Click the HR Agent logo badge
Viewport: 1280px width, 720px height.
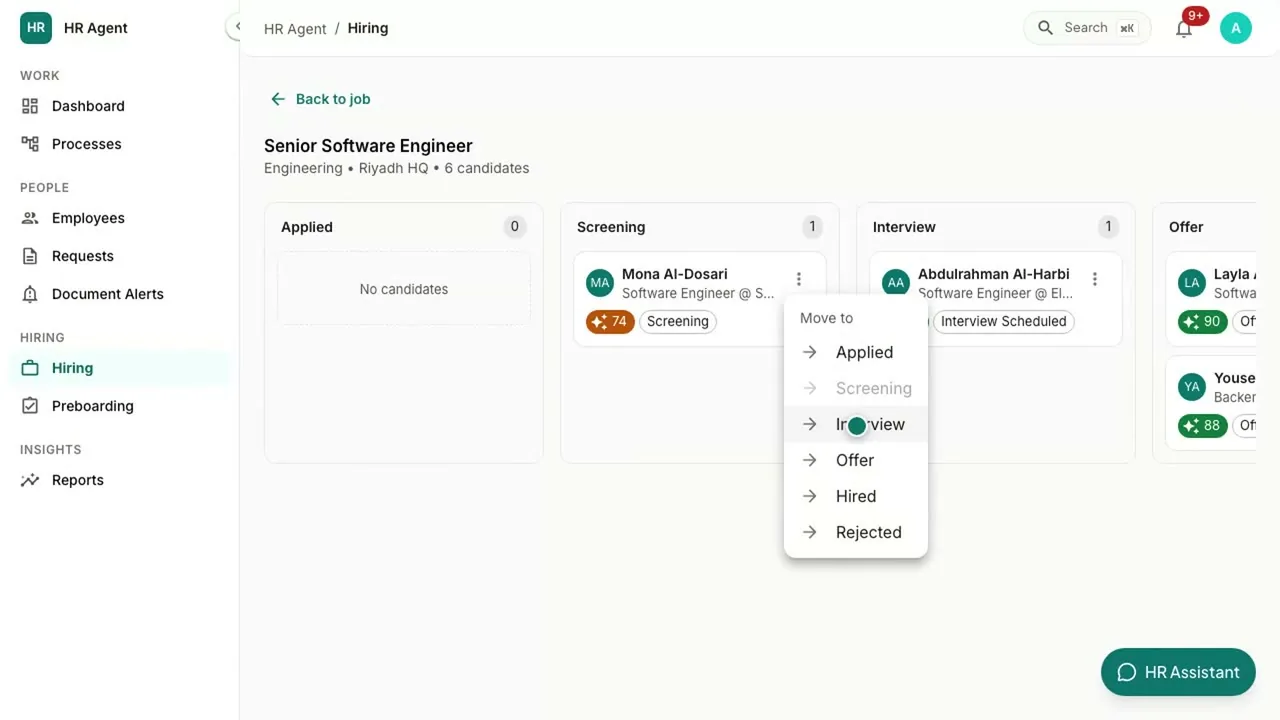point(36,28)
